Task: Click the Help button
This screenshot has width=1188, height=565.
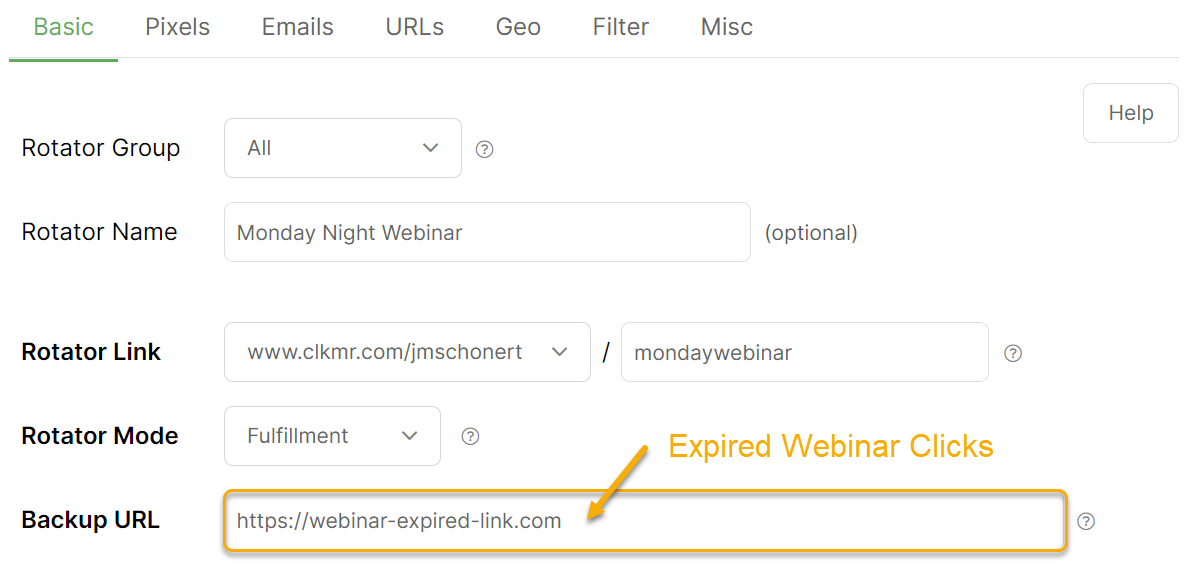Action: (1130, 113)
